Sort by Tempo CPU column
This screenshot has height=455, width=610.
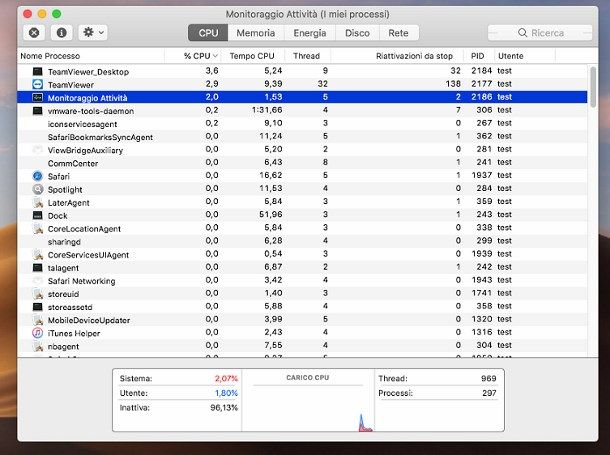[252, 56]
